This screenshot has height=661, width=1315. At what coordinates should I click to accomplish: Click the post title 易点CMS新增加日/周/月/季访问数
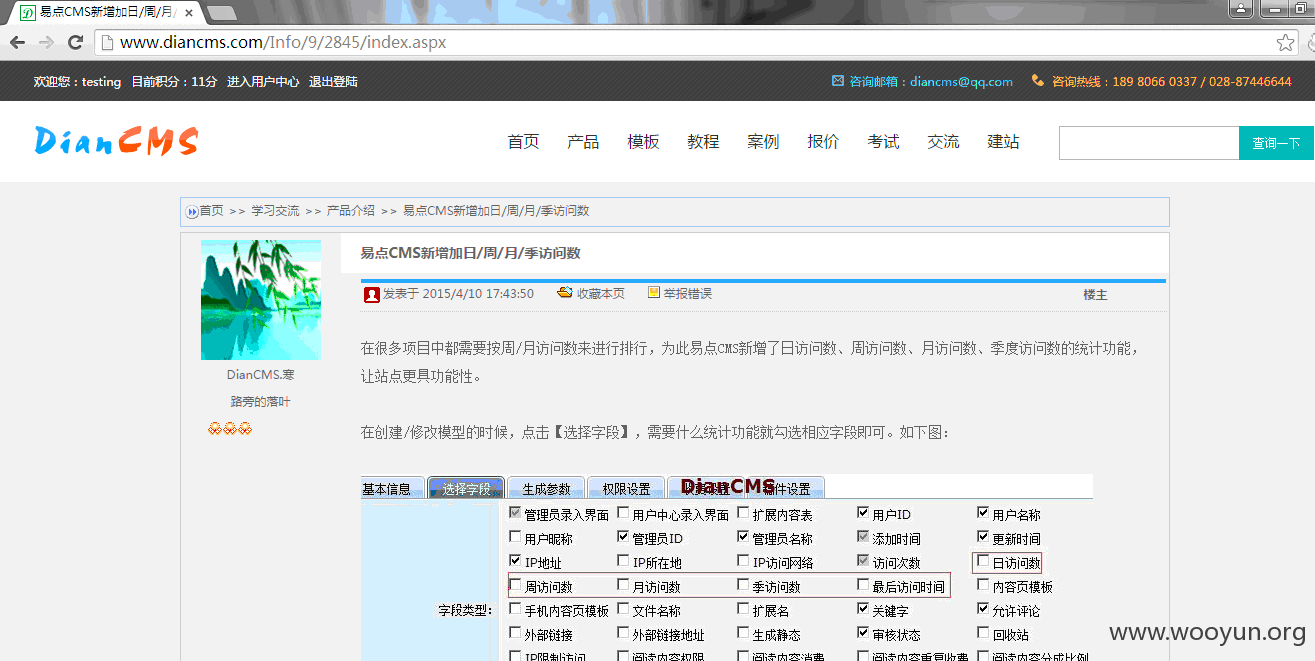click(x=471, y=253)
